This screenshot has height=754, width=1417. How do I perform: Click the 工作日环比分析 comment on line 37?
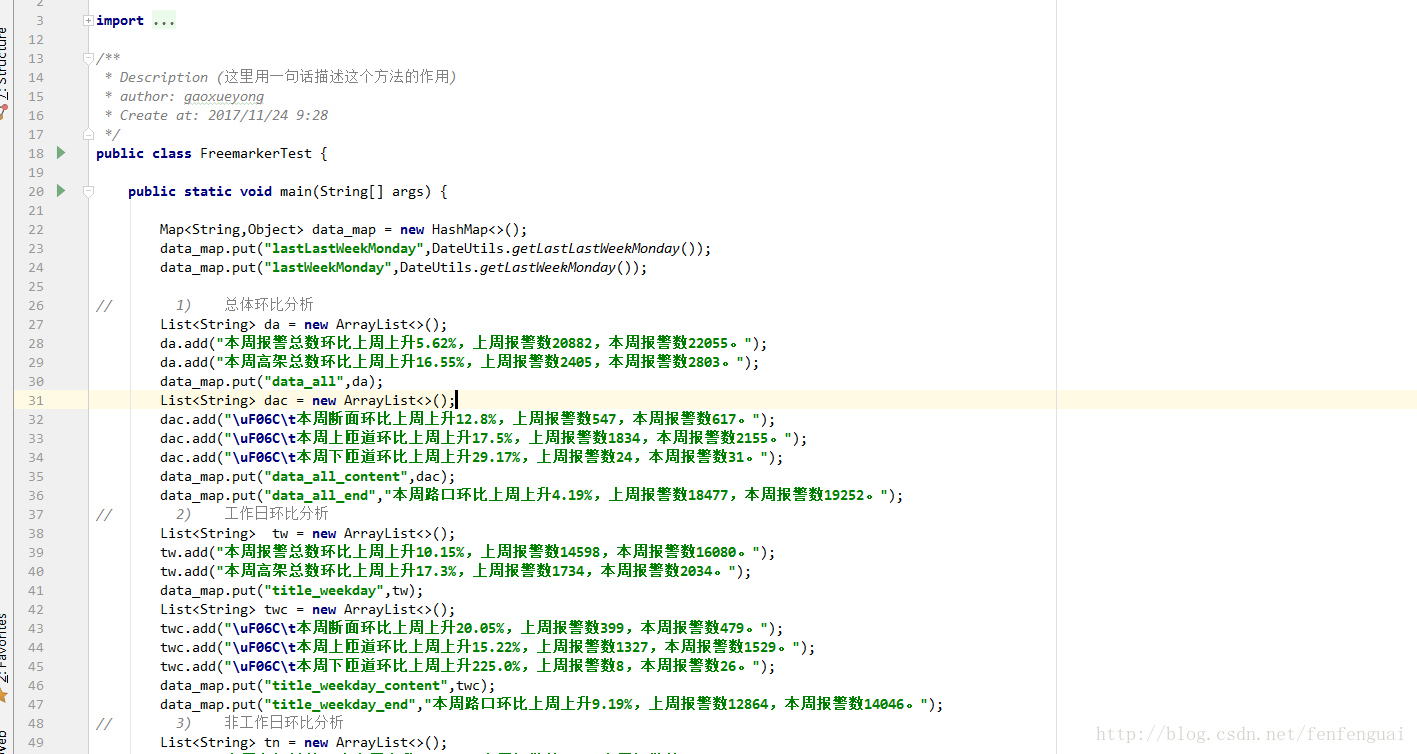[277, 514]
